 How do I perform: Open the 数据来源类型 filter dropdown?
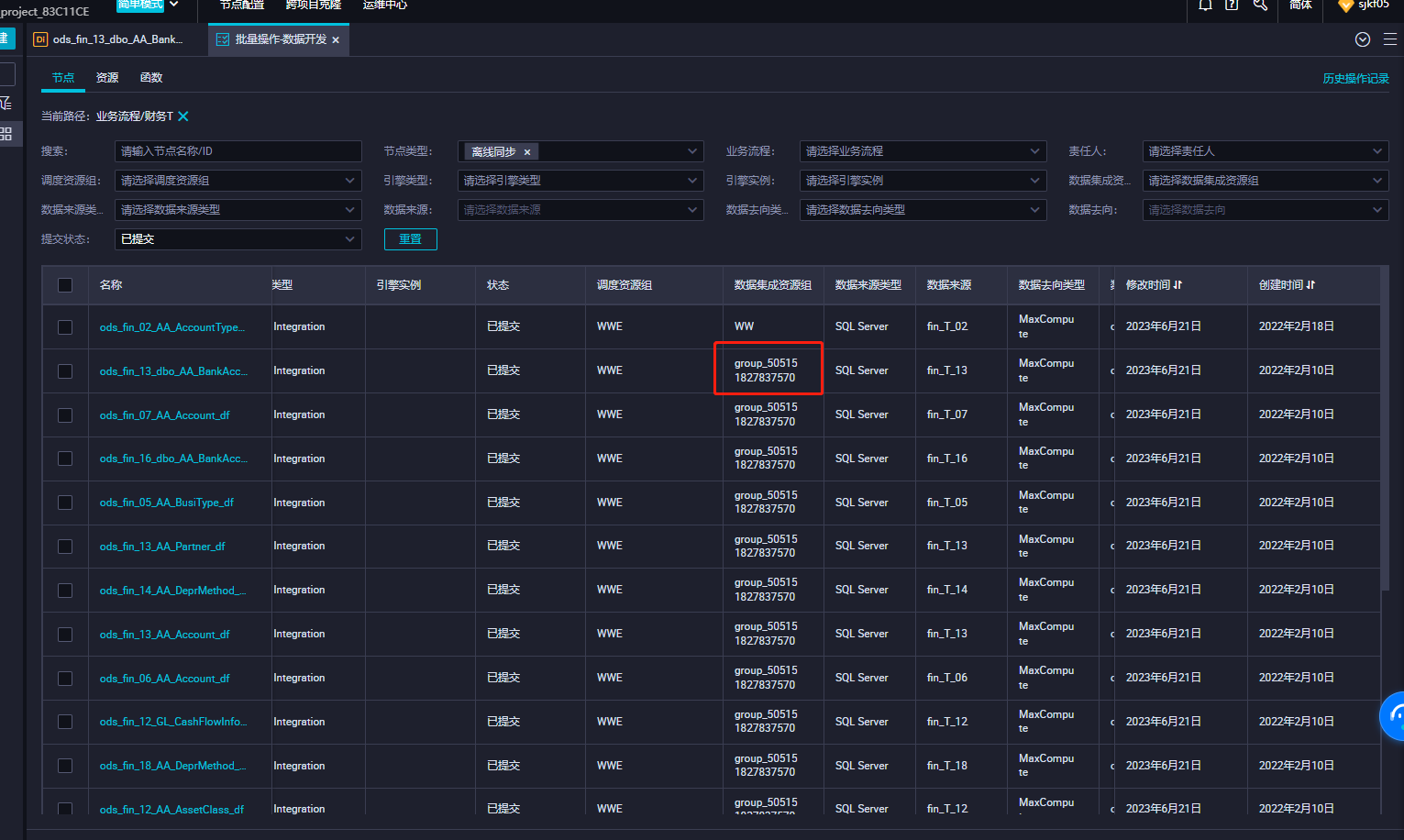coord(238,210)
